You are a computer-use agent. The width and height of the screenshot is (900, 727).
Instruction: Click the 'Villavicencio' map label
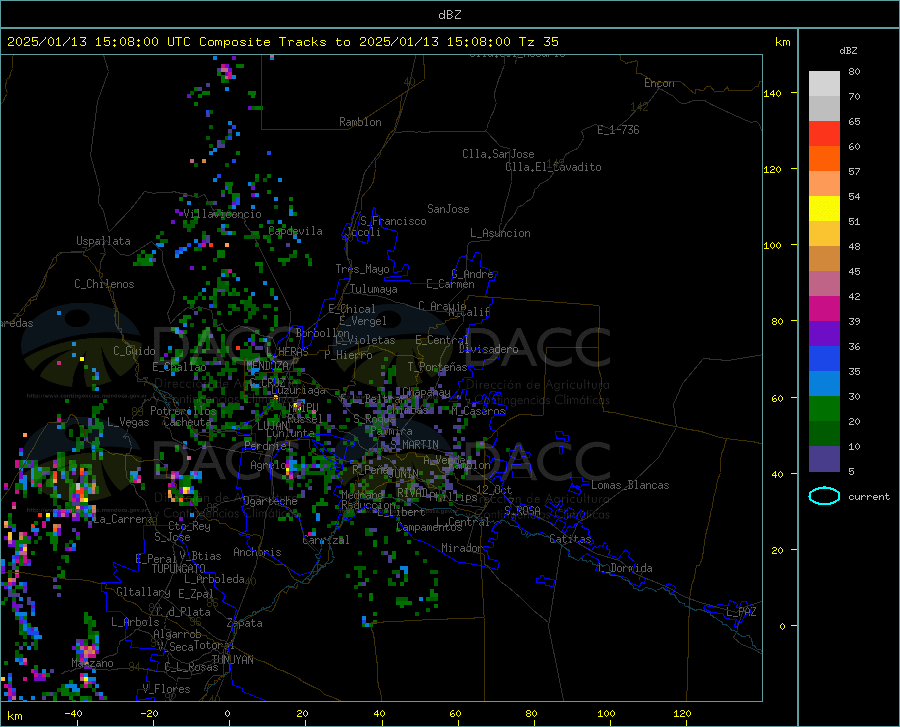pyautogui.click(x=222, y=214)
